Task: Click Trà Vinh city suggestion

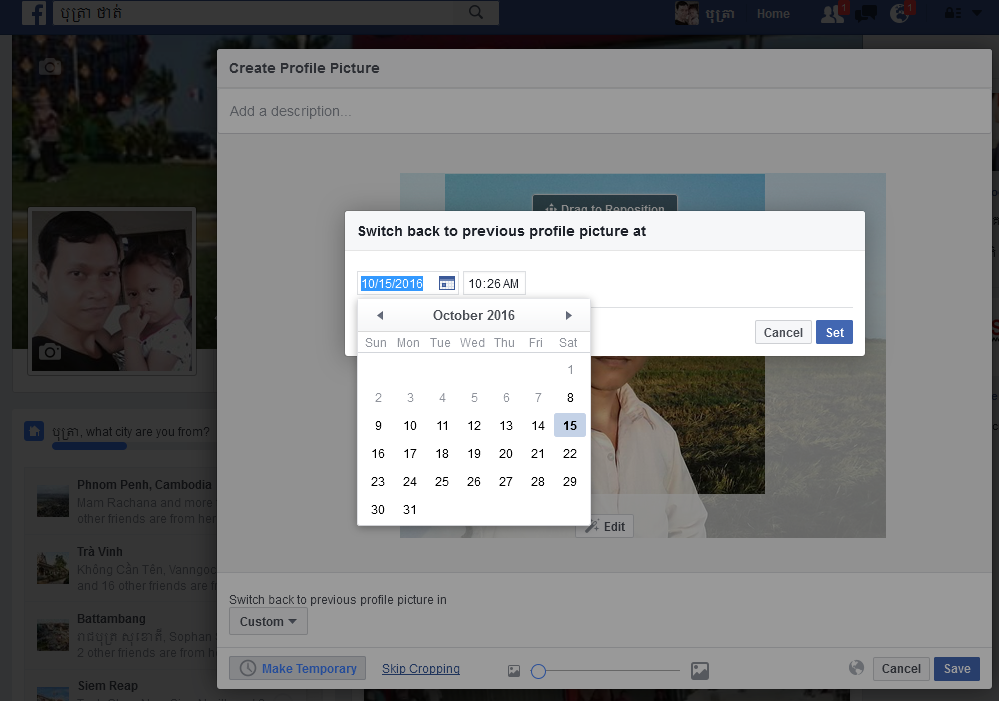Action: tap(100, 551)
